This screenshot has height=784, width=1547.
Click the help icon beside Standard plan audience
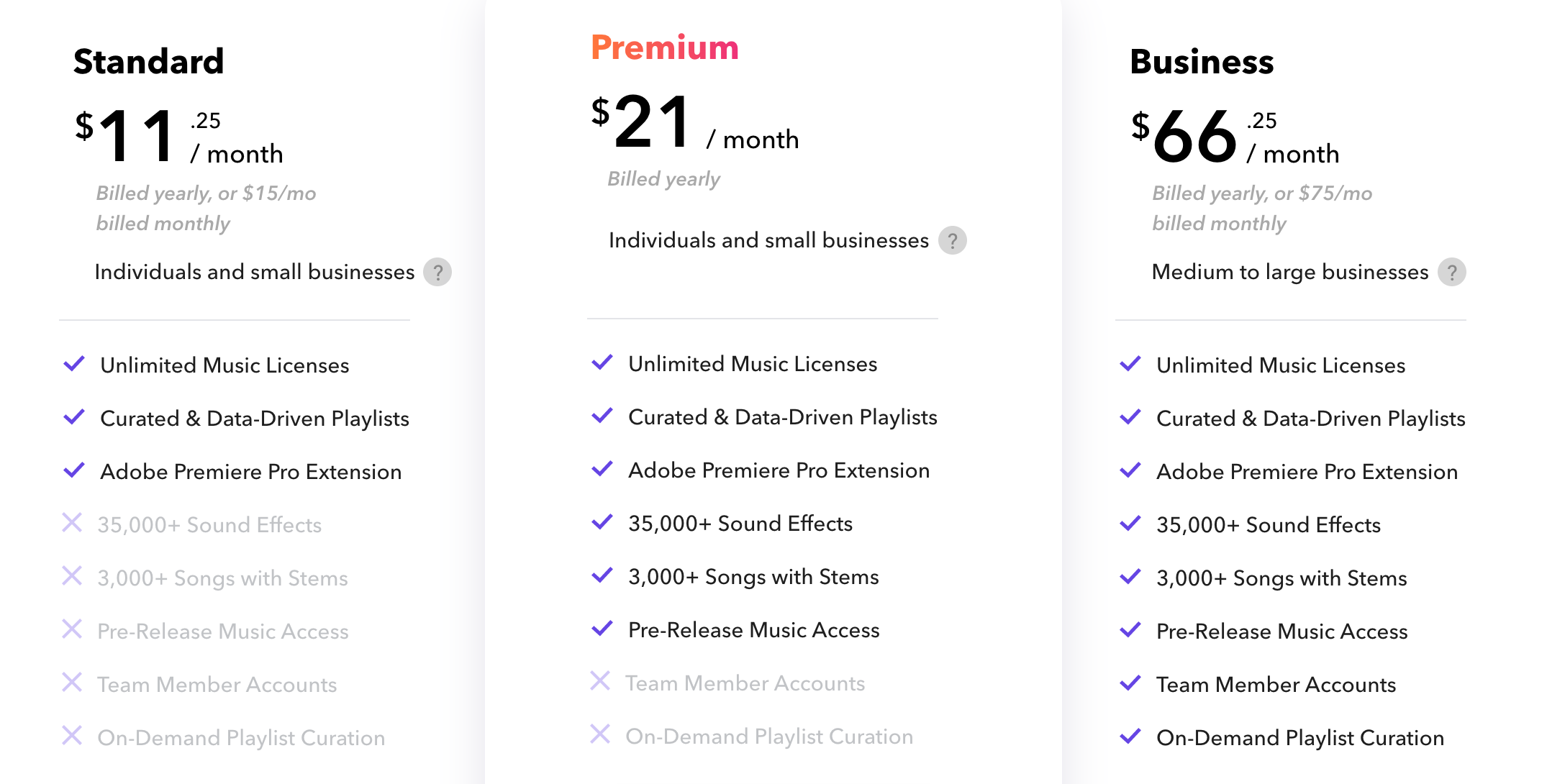[x=437, y=273]
